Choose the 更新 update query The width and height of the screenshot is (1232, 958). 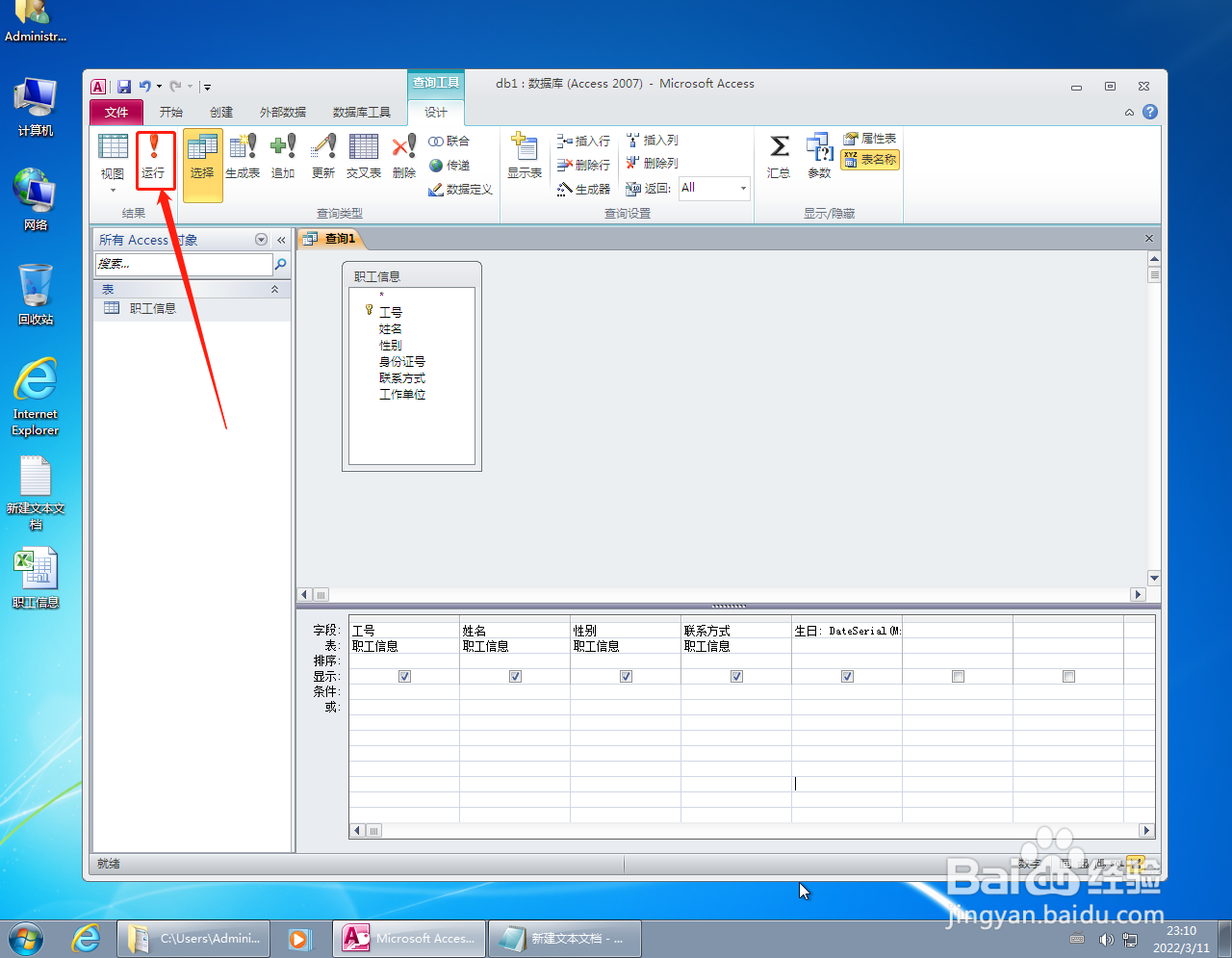click(323, 158)
